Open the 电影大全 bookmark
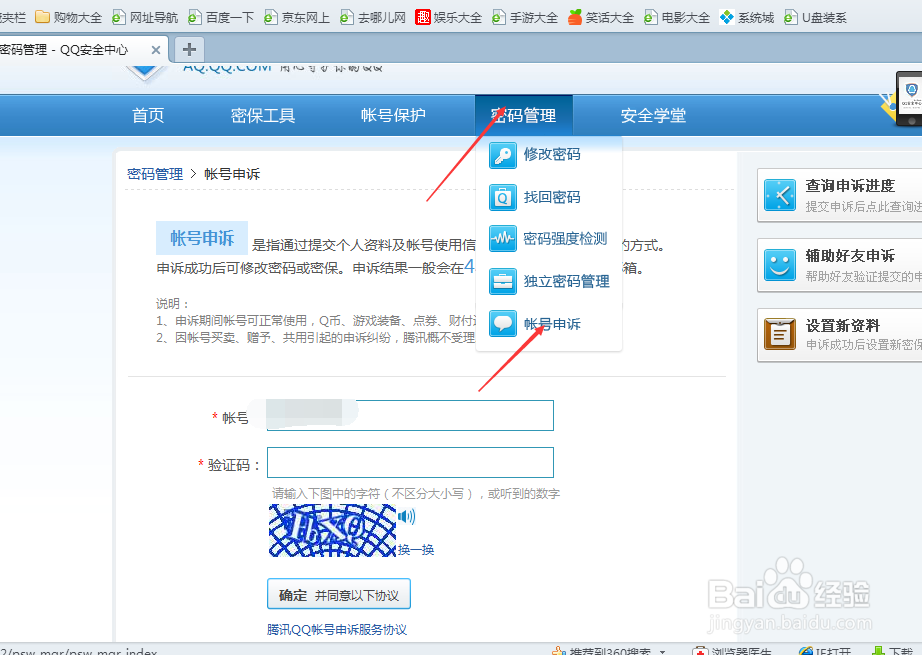The height and width of the screenshot is (655, 922). tap(677, 18)
